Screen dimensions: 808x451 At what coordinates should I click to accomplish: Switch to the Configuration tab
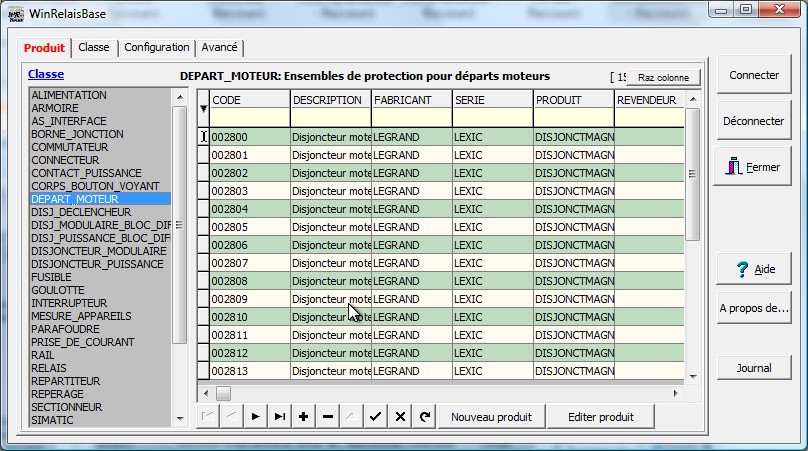157,48
